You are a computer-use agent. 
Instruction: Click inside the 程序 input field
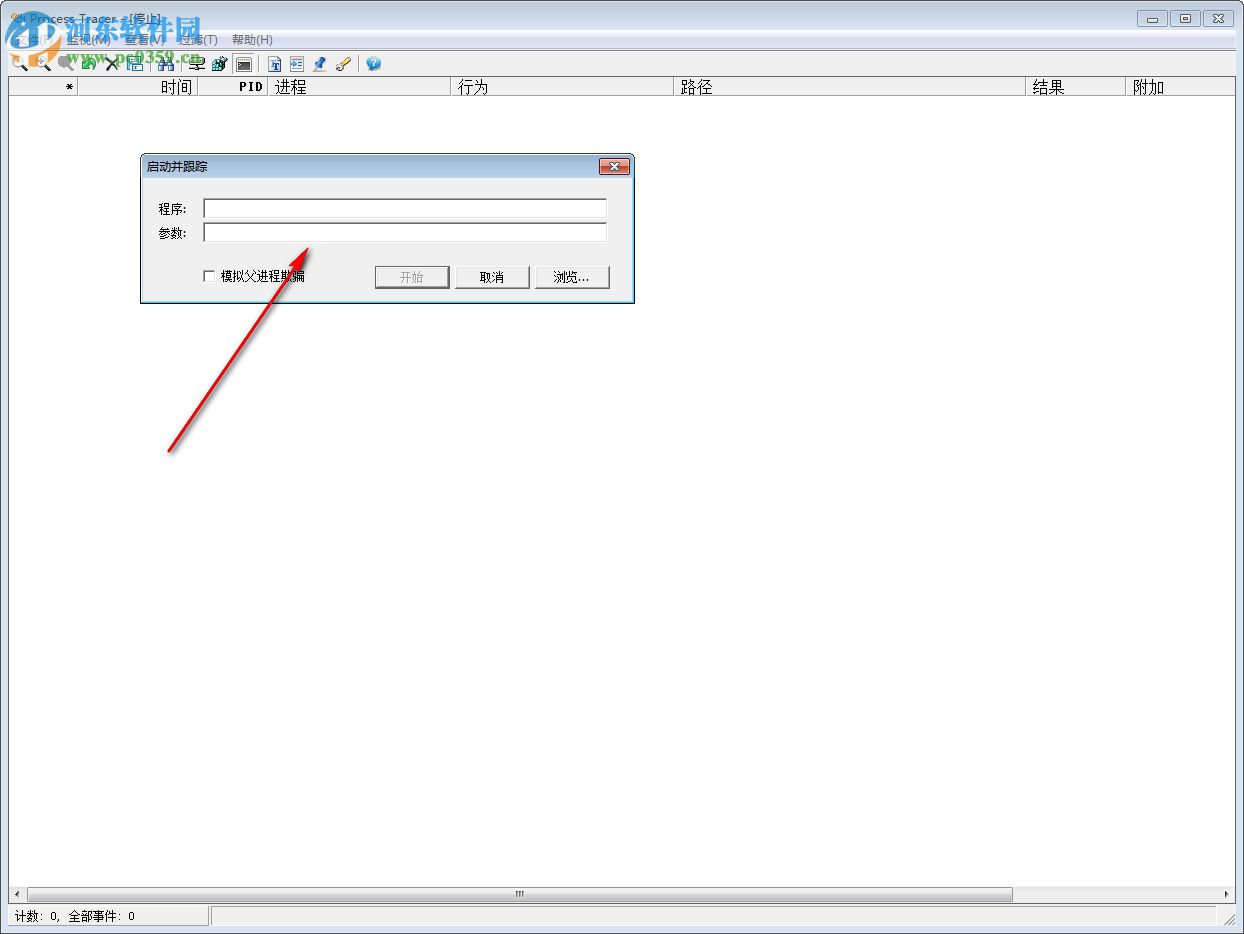(x=404, y=208)
